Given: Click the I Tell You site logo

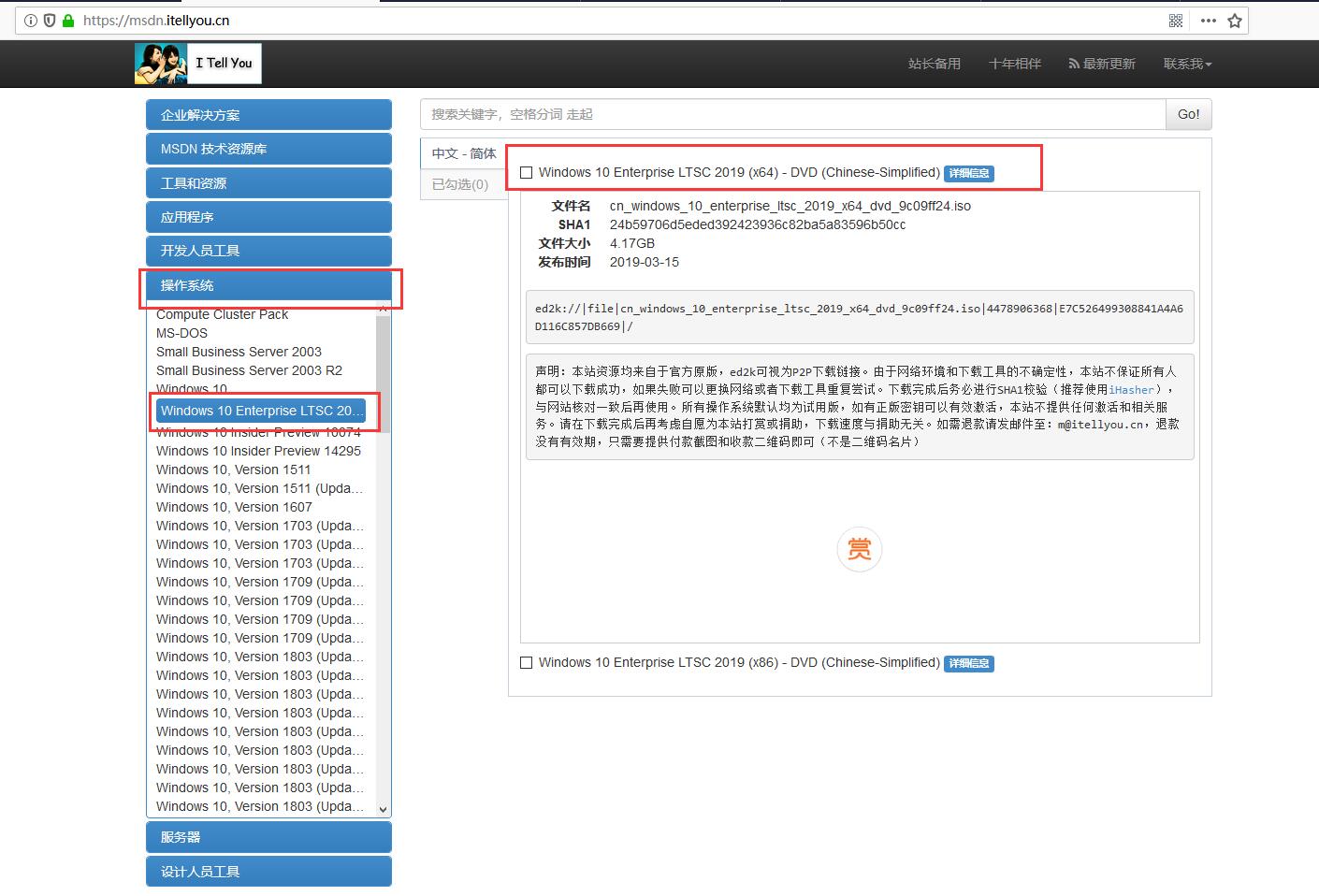Looking at the screenshot, I should (x=198, y=64).
